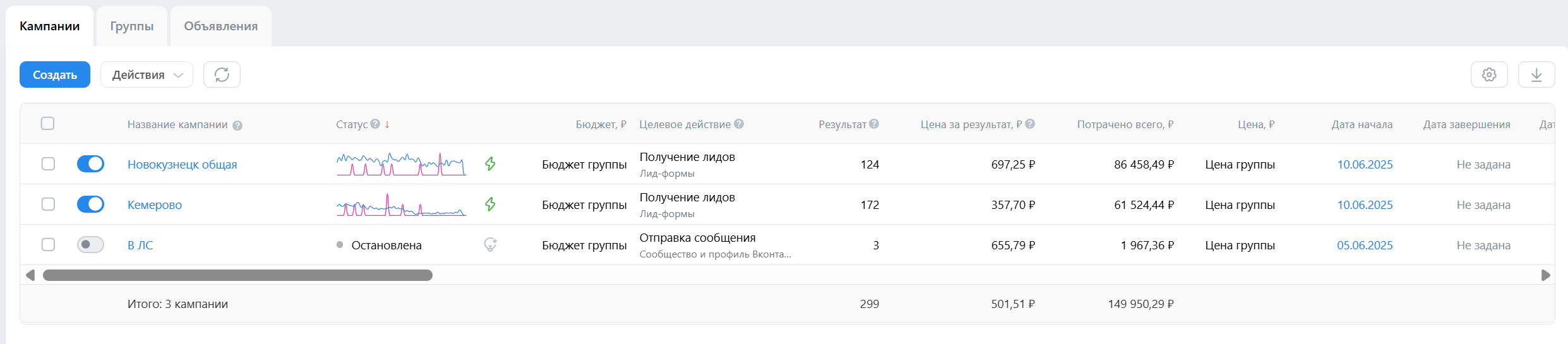
Task: Enable the stopped В ЛС campaign toggle
Action: click(x=90, y=245)
